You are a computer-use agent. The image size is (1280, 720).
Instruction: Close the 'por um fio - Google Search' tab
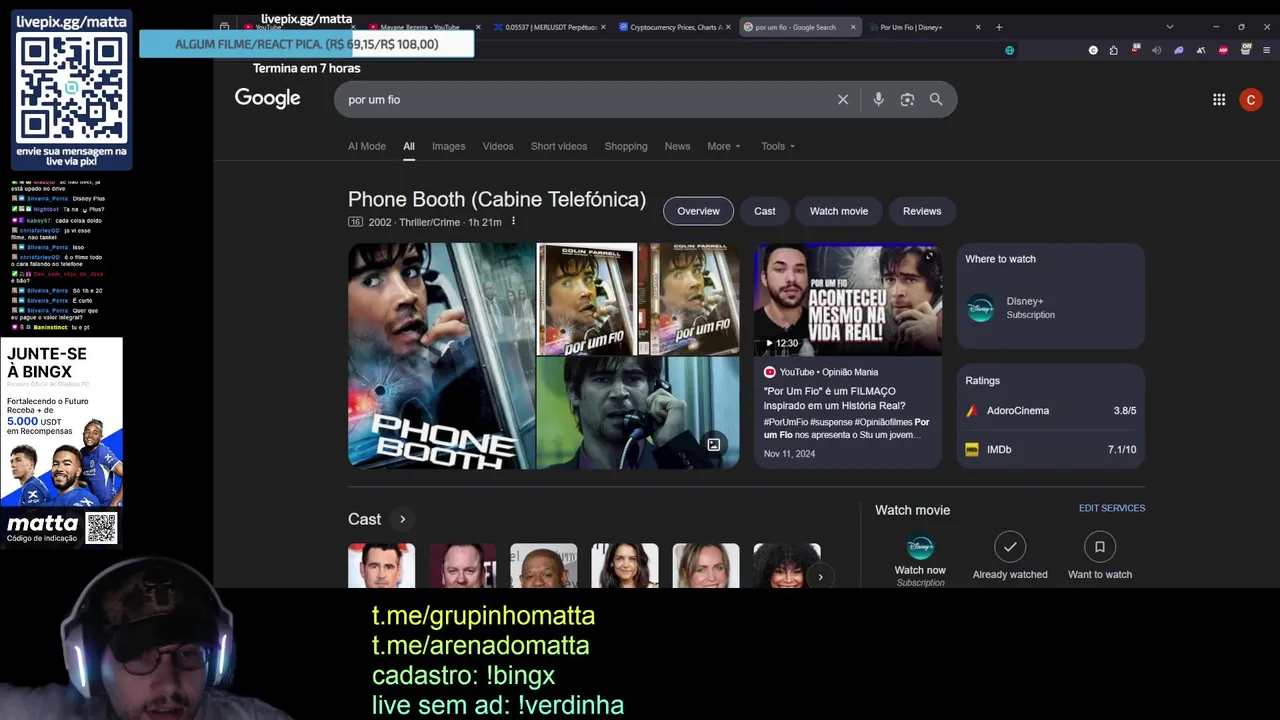(x=853, y=27)
